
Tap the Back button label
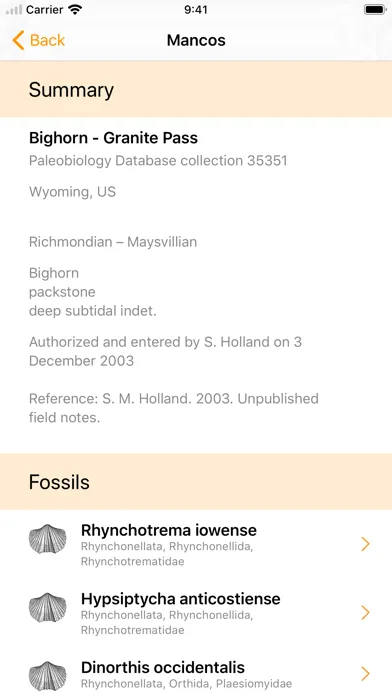[48, 40]
